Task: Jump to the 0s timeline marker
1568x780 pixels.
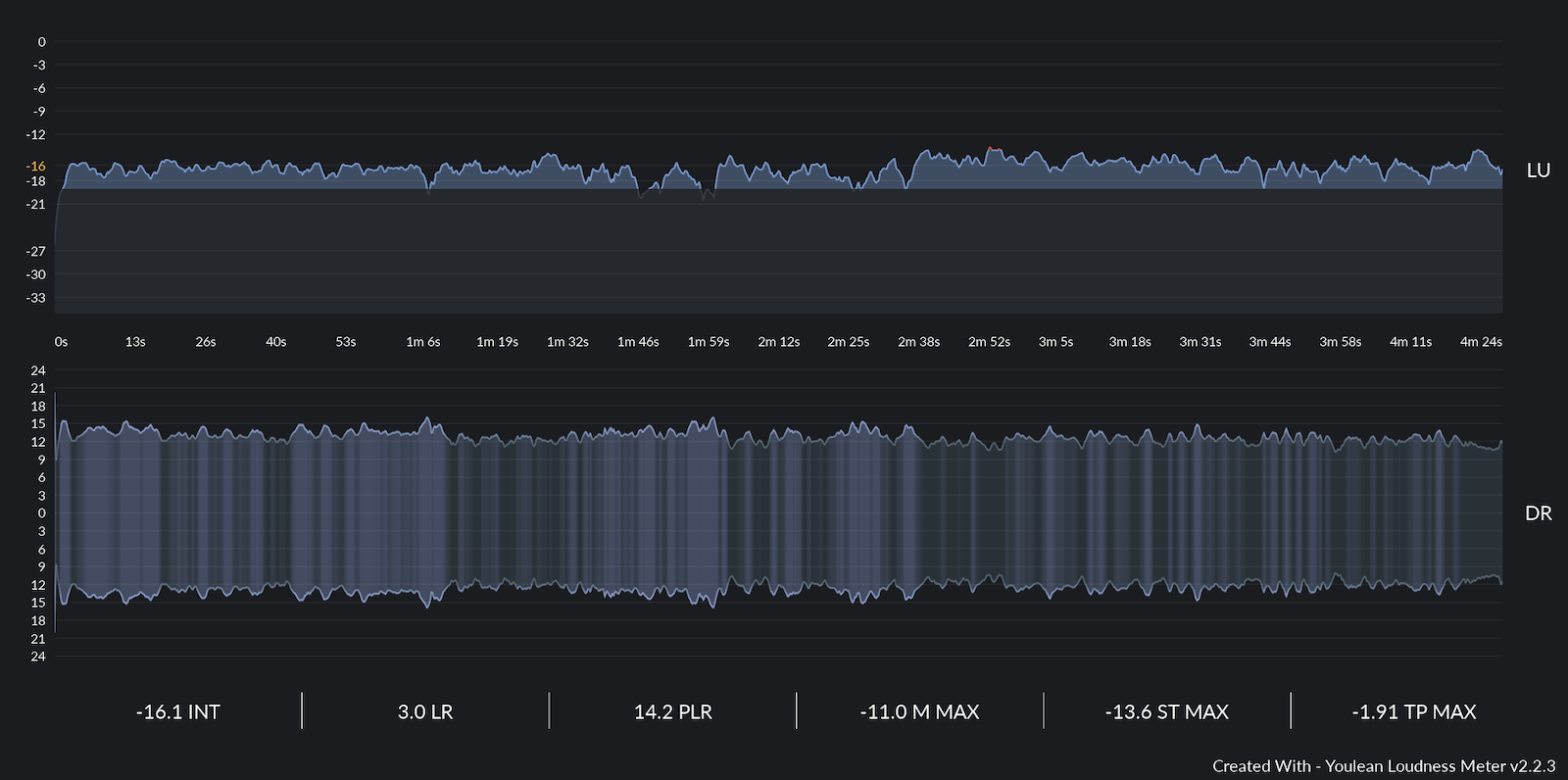Action: (x=61, y=342)
